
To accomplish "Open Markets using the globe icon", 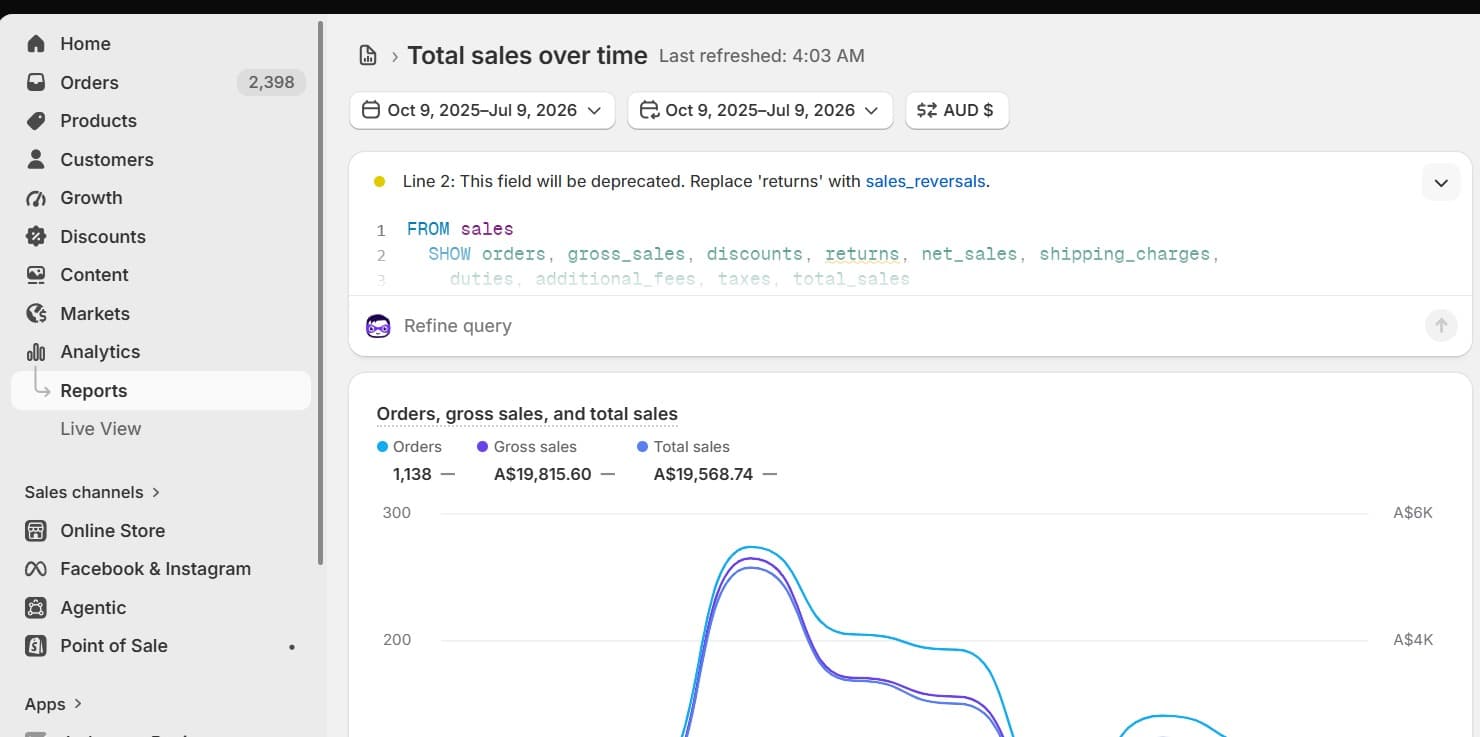I will tap(36, 313).
